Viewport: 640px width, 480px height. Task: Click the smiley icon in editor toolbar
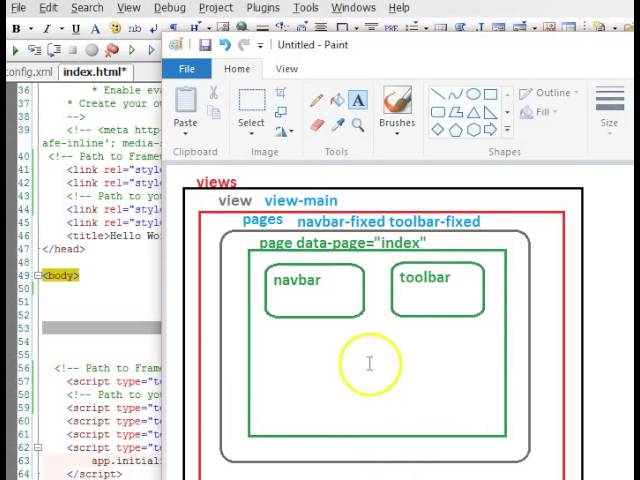116,28
